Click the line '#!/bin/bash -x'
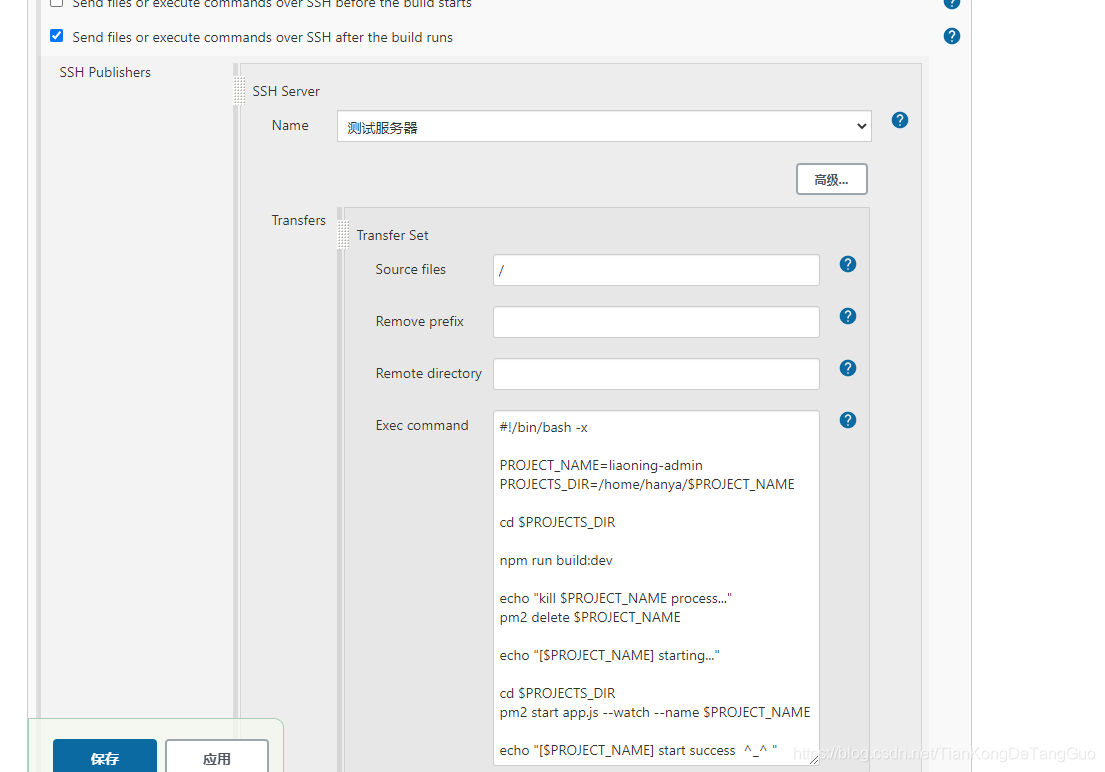The height and width of the screenshot is (772, 1105). tap(543, 427)
